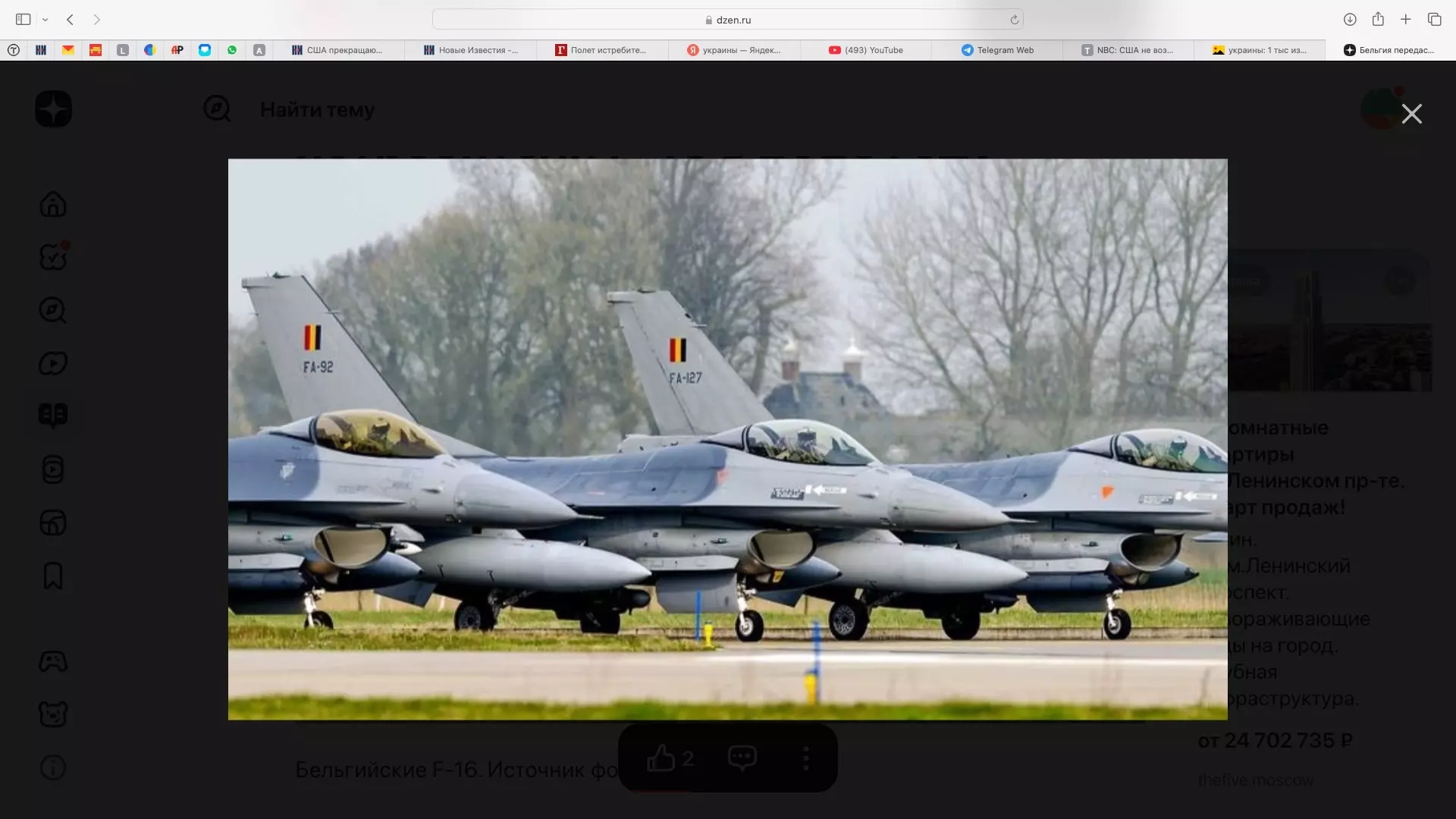Open comments via speech bubble icon
This screenshot has height=819, width=1456.
click(x=742, y=758)
